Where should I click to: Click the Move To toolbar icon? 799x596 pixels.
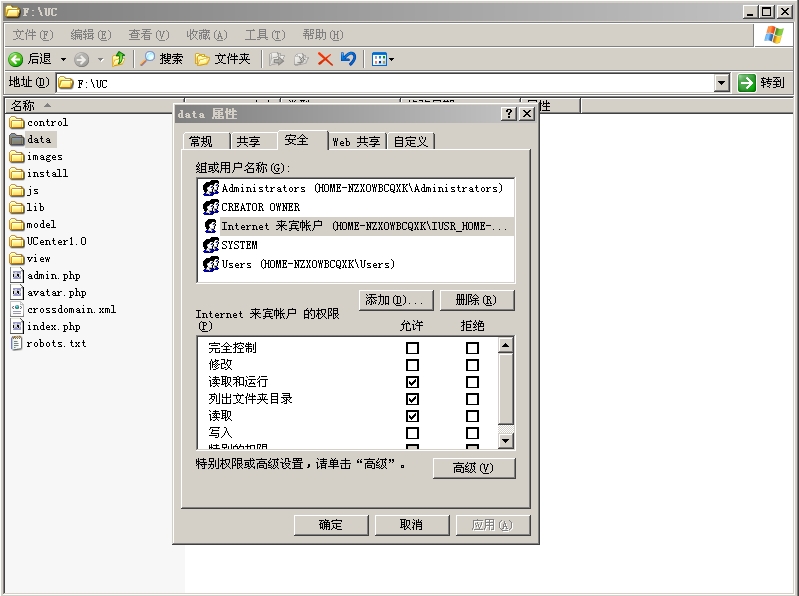tap(276, 59)
